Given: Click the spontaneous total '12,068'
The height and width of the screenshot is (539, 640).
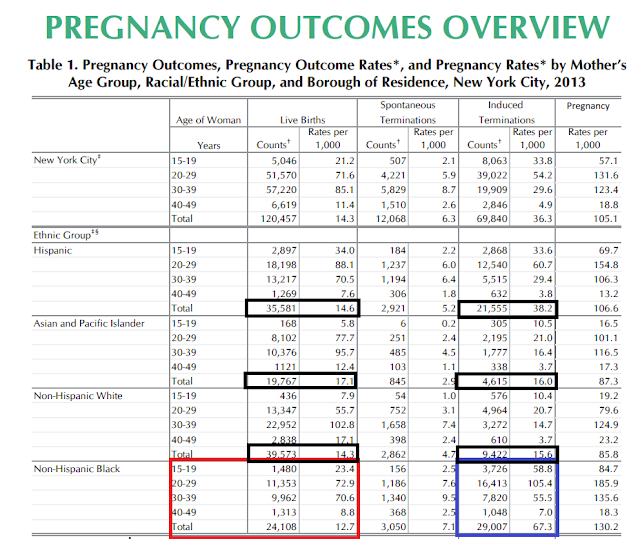Looking at the screenshot, I should 391,219.
